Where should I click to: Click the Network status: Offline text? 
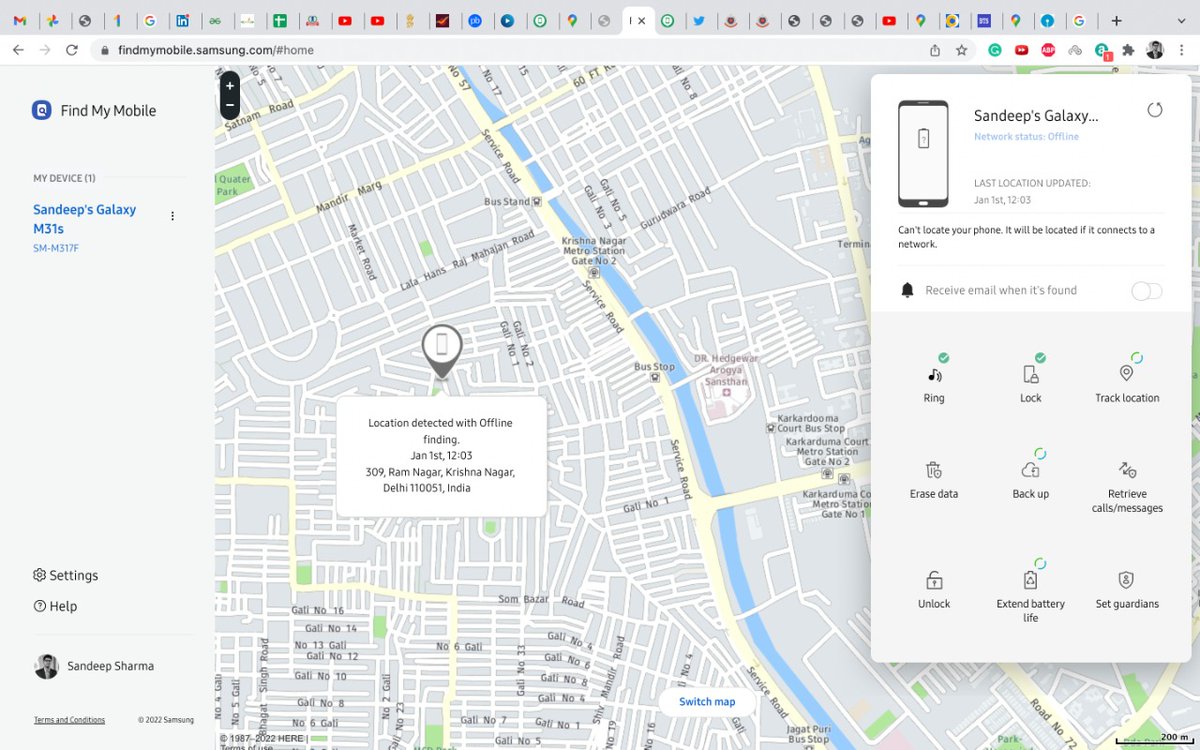click(x=1026, y=136)
